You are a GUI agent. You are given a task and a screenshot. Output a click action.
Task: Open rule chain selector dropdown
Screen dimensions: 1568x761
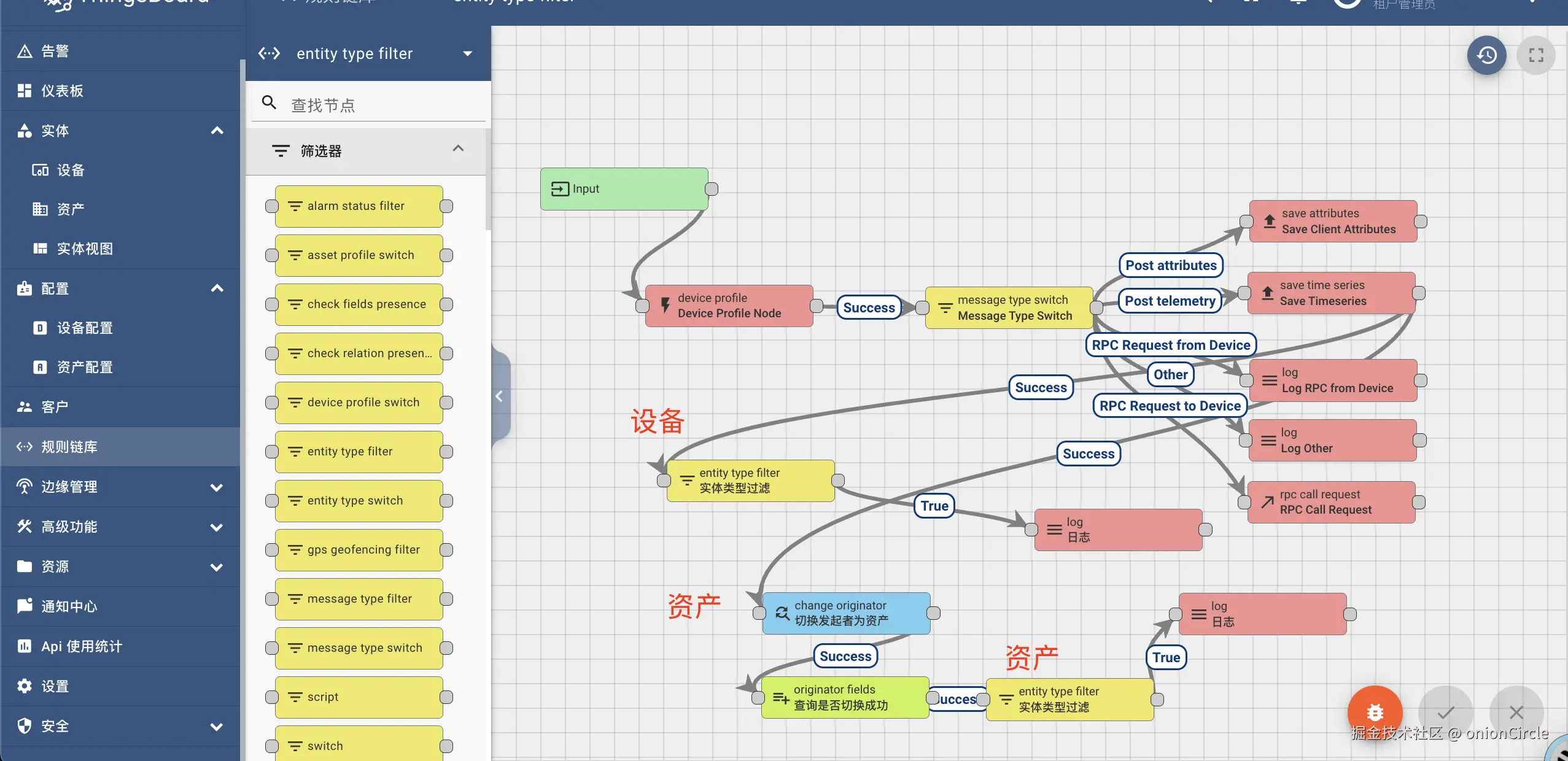tap(468, 53)
